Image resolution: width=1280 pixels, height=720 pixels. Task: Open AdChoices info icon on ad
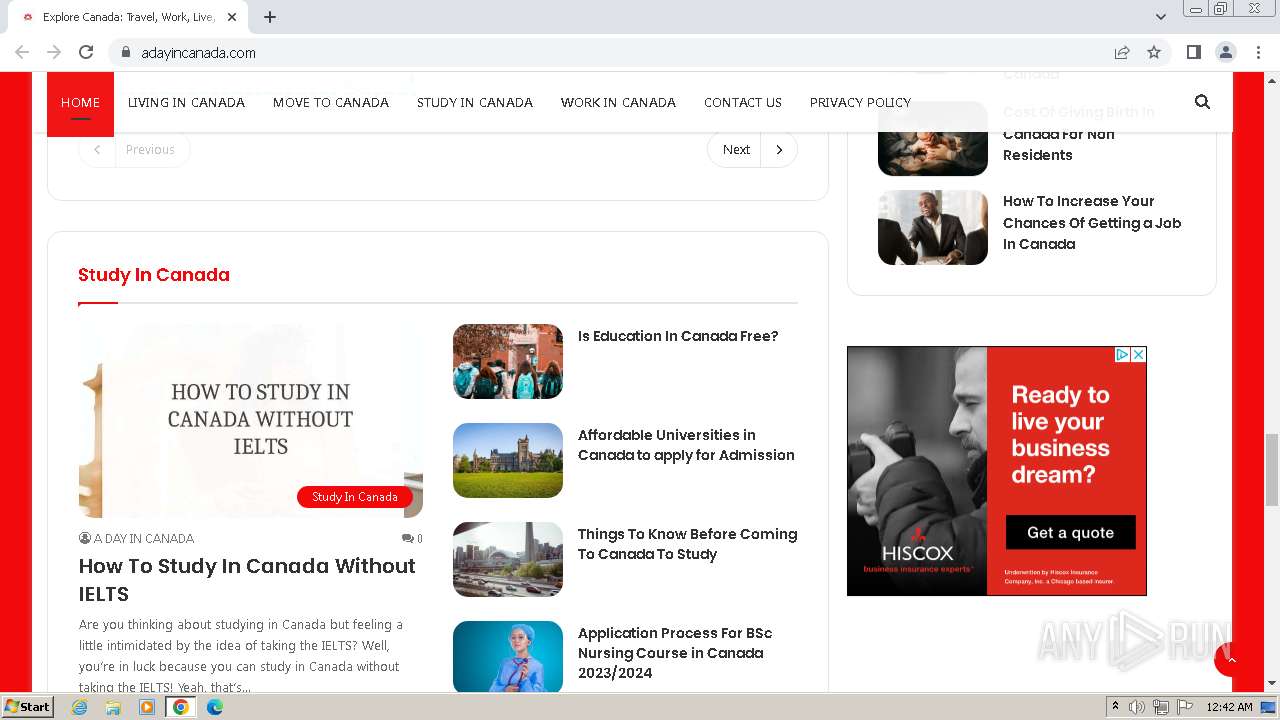click(1122, 355)
